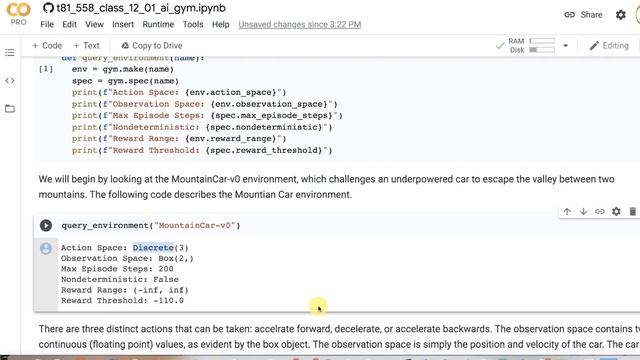The image size is (640, 360).
Task: Move cell up with the arrow icon
Action: coord(567,211)
